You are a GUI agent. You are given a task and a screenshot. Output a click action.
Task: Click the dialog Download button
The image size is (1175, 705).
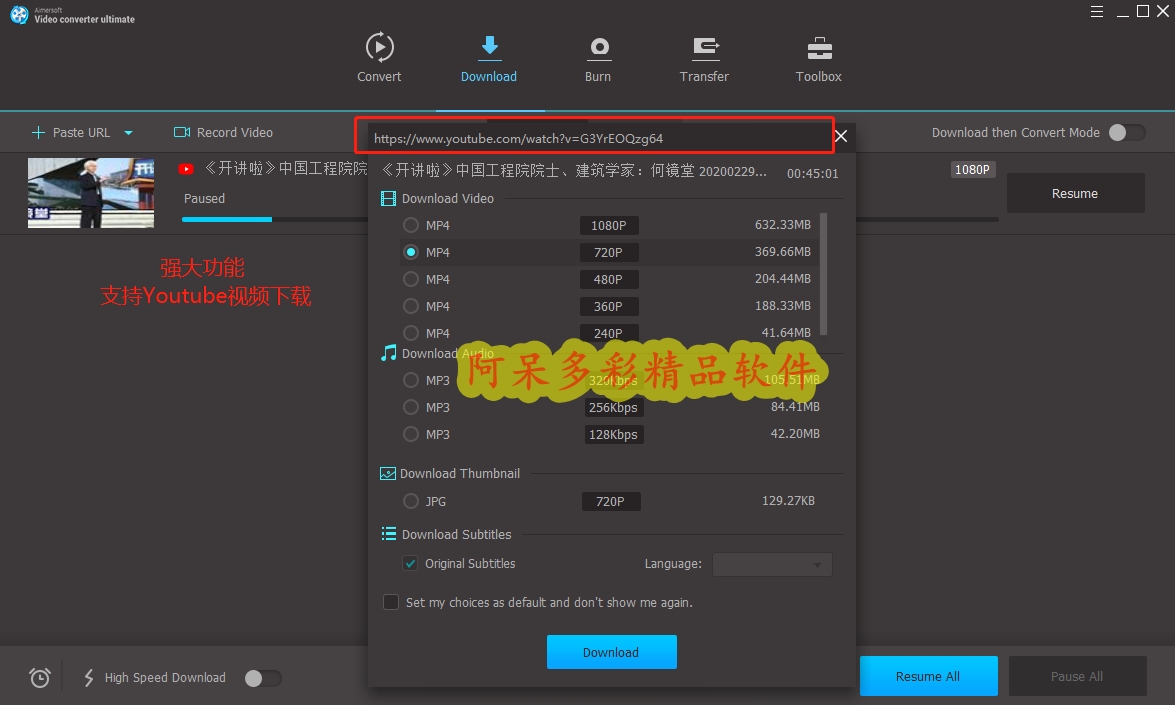point(611,652)
